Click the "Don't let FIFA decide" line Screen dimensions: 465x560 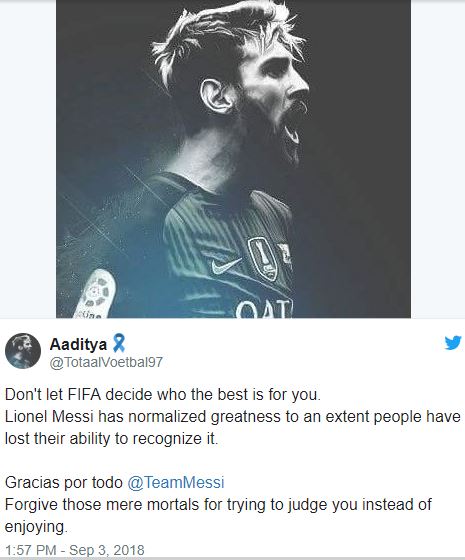click(163, 395)
